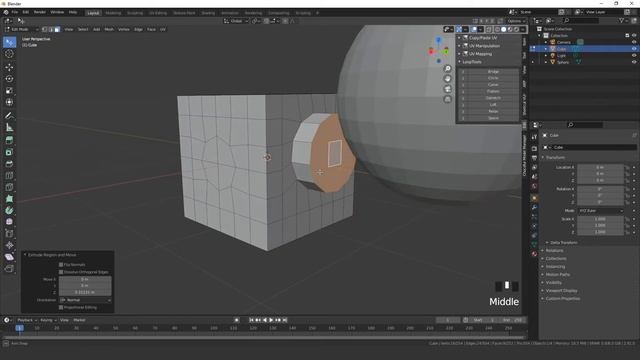Select the Spin tool
Viewport: 640px width, 360px height.
pos(9,211)
